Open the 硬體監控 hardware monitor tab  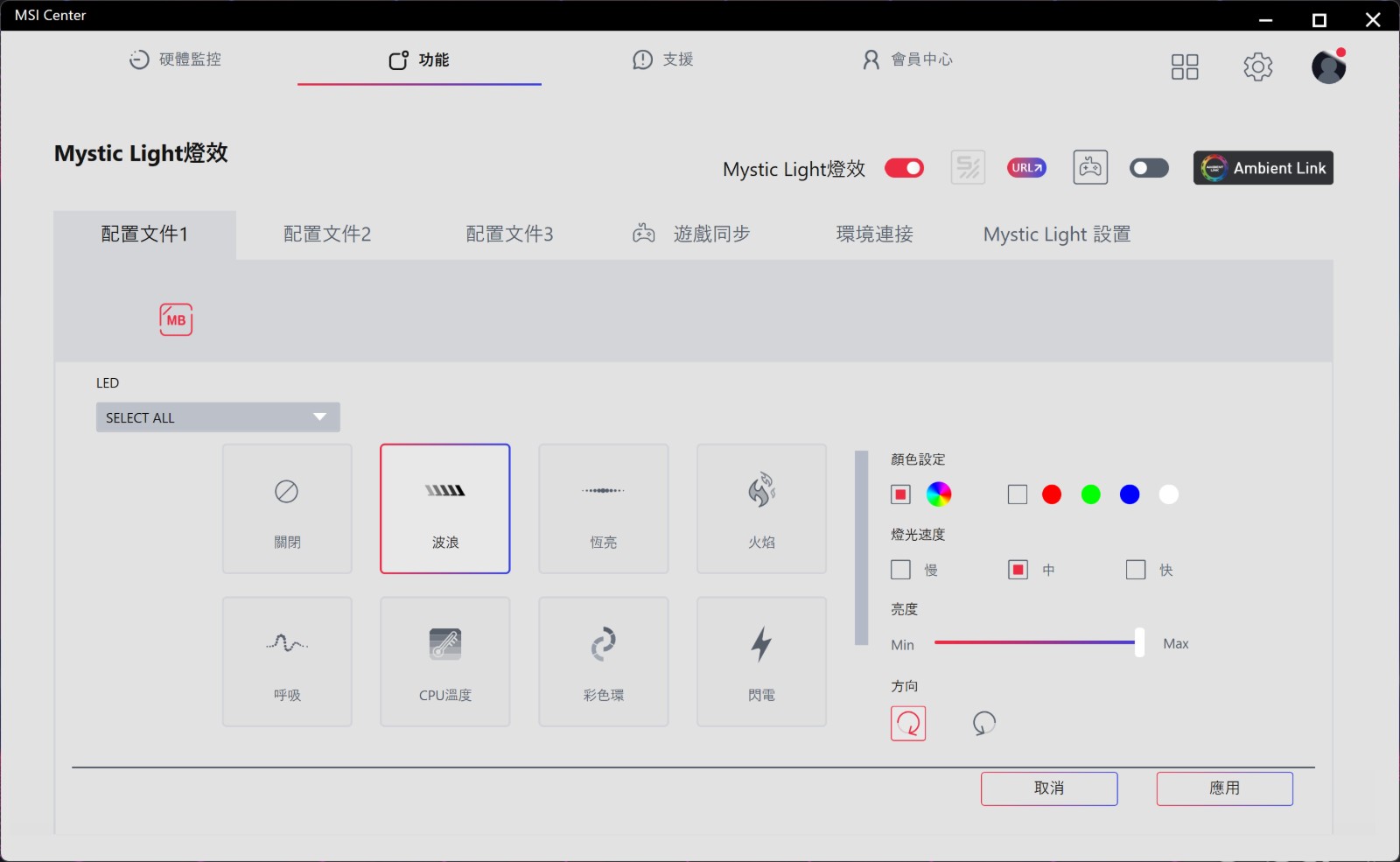(175, 60)
